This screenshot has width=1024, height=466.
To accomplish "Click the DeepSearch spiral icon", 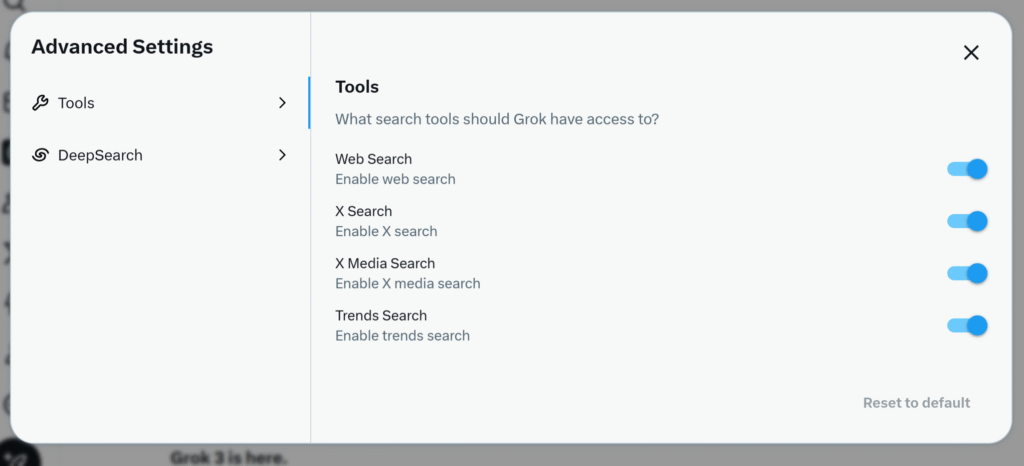I will pyautogui.click(x=40, y=155).
